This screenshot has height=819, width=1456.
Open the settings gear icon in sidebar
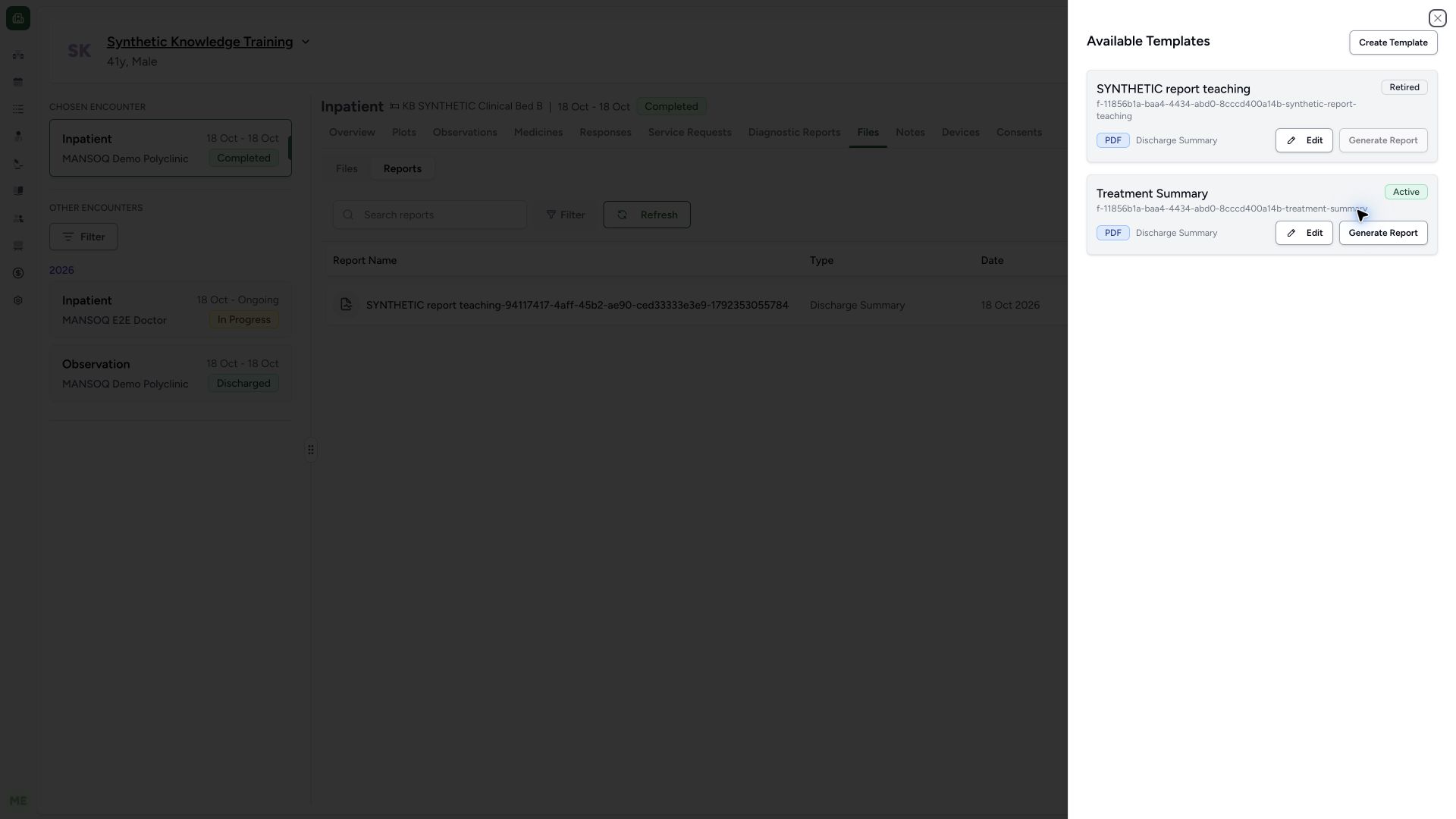click(18, 300)
